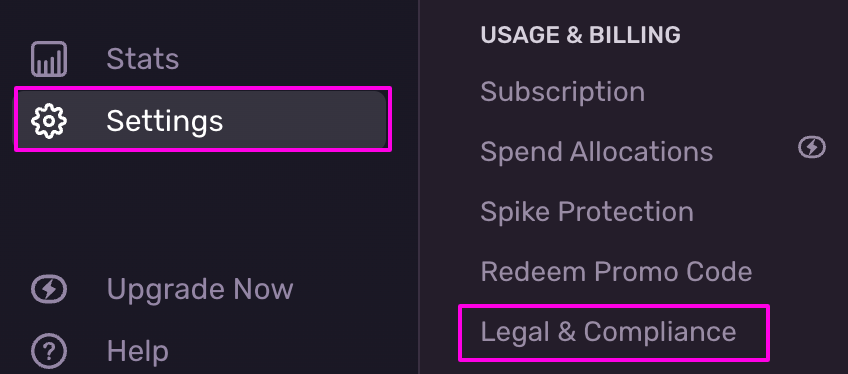This screenshot has width=848, height=374.
Task: Go to Spend Allocations
Action: (x=597, y=152)
